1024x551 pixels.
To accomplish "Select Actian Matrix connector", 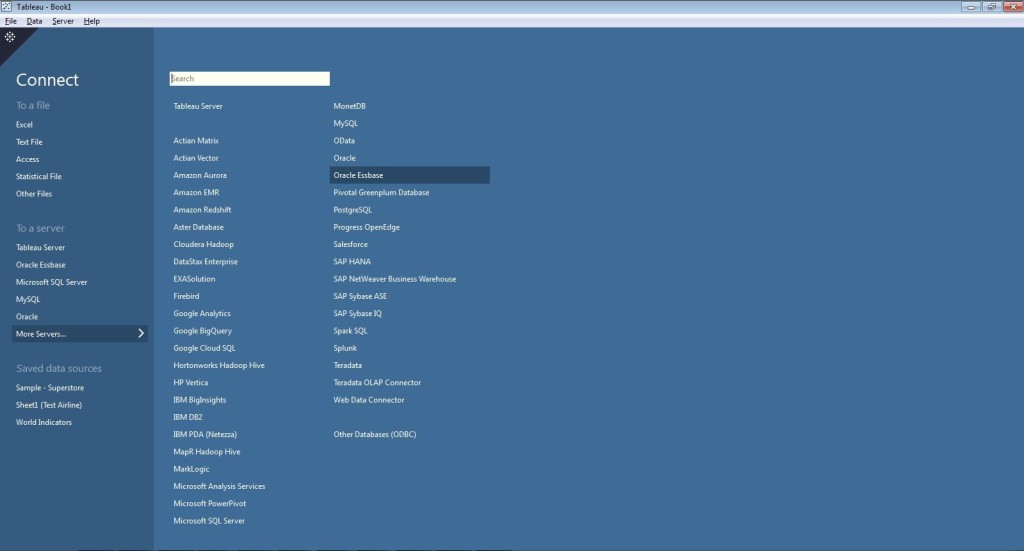I will click(x=196, y=140).
